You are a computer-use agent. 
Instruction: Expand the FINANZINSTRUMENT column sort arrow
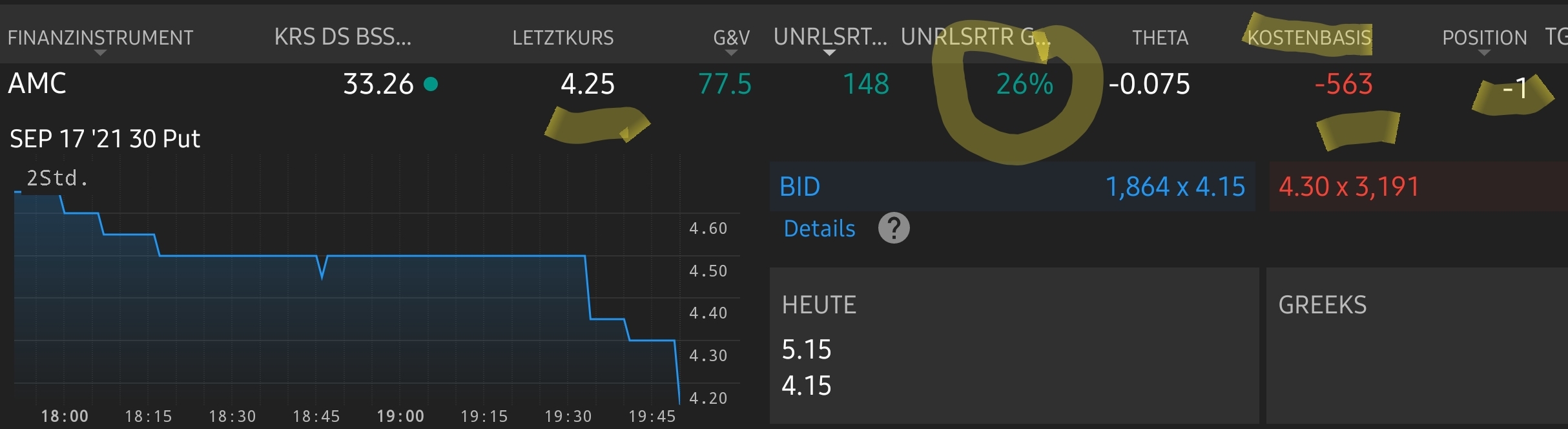point(100,53)
